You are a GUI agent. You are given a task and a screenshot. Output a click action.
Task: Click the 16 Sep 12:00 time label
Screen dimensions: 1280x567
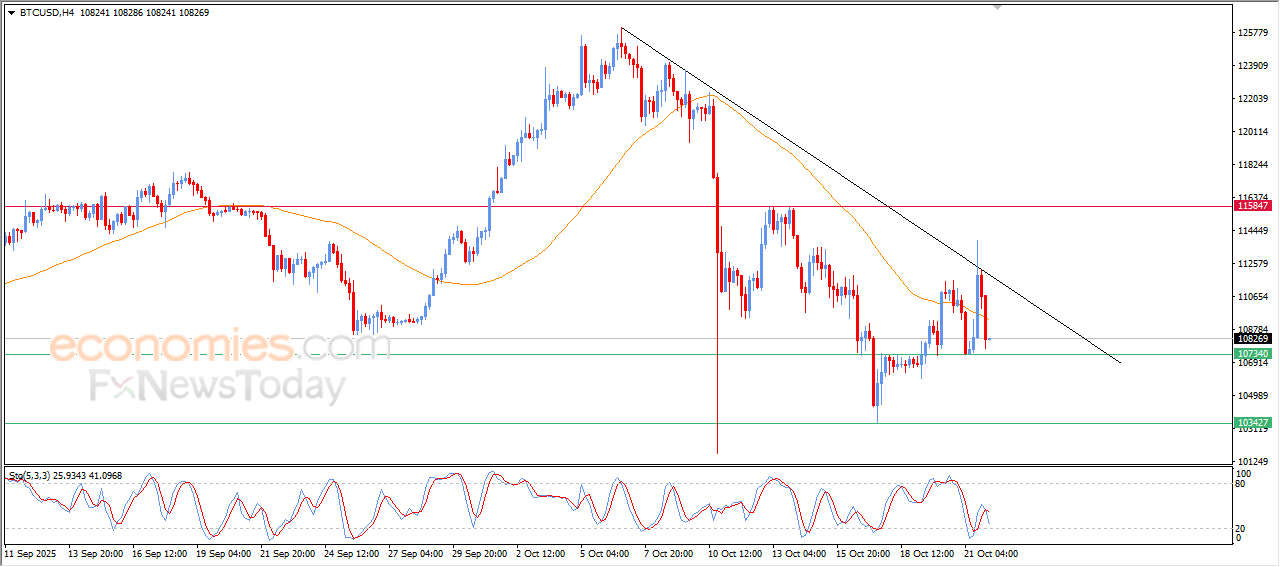click(x=160, y=553)
